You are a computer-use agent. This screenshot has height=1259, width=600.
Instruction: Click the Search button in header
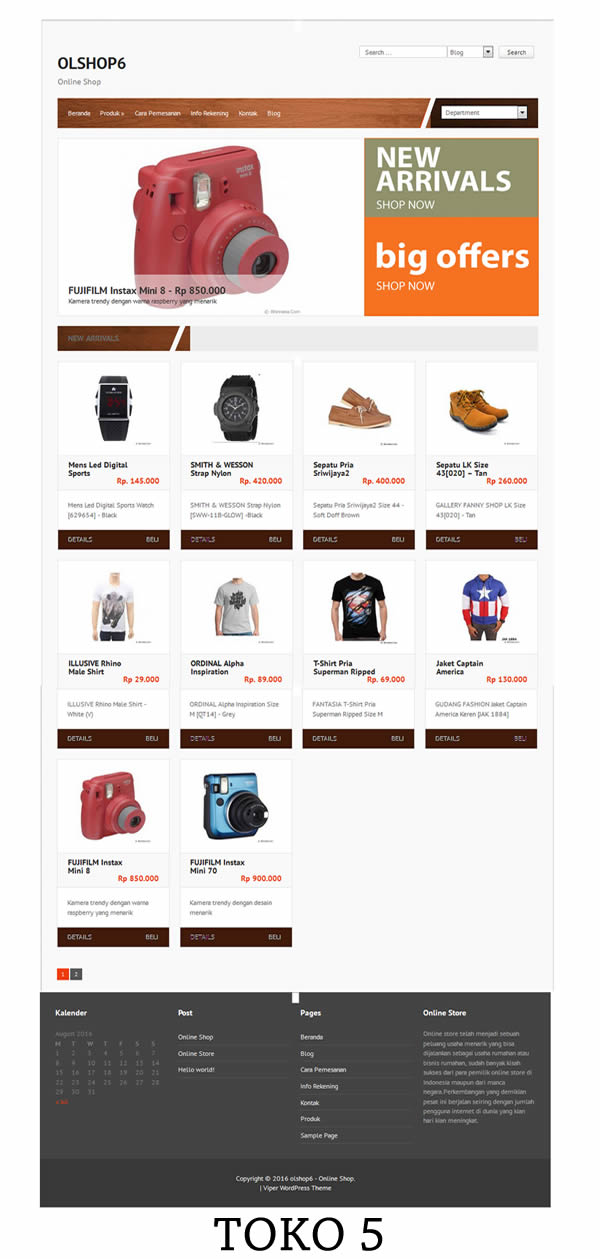pos(516,52)
